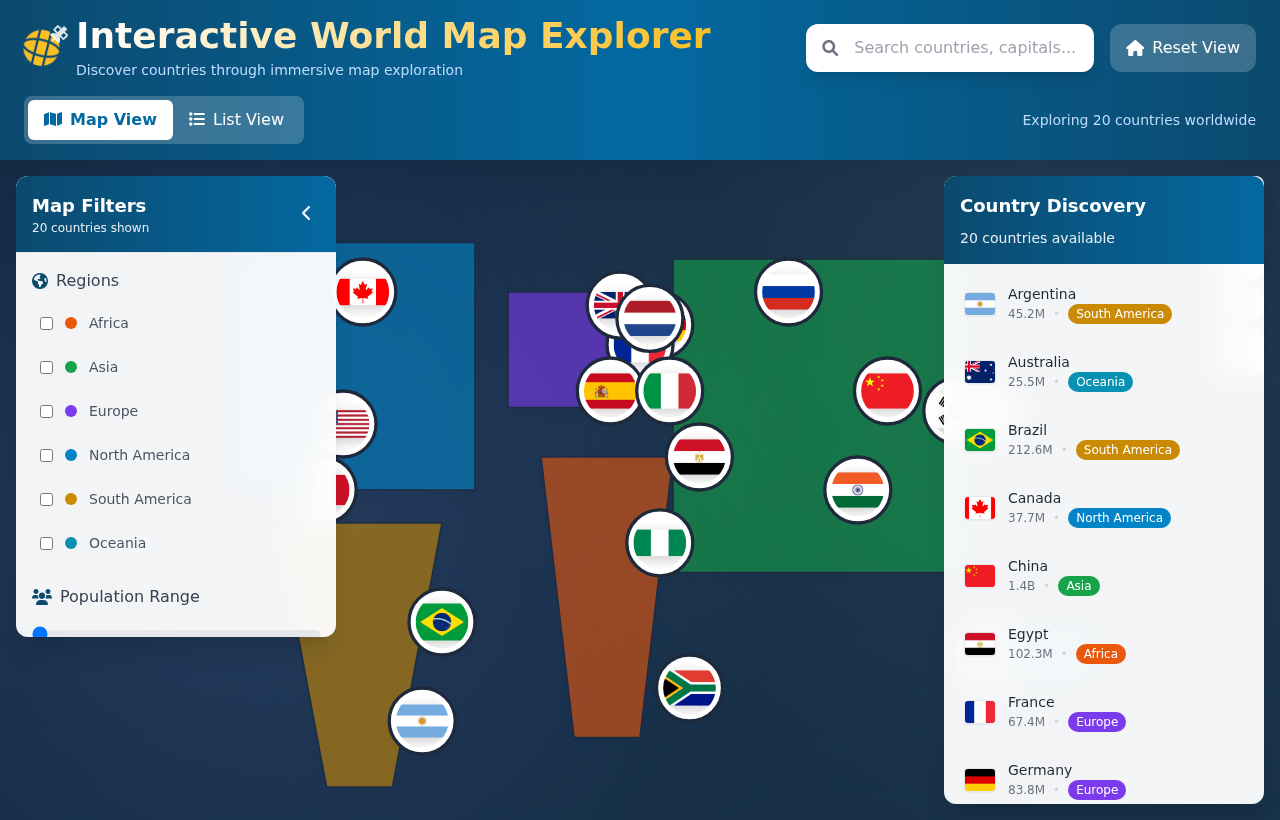Click the Brazil flag marker on the map
Image resolution: width=1280 pixels, height=820 pixels.
tap(441, 620)
